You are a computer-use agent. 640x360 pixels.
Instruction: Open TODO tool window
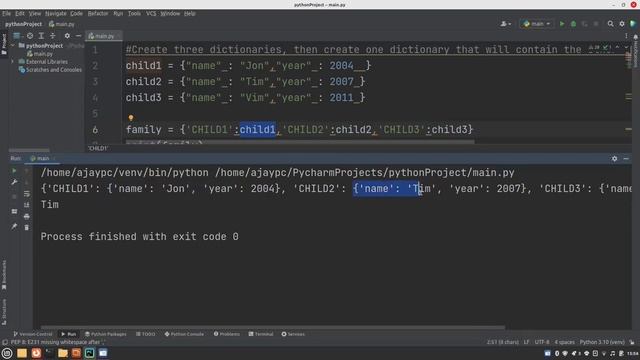[145, 334]
